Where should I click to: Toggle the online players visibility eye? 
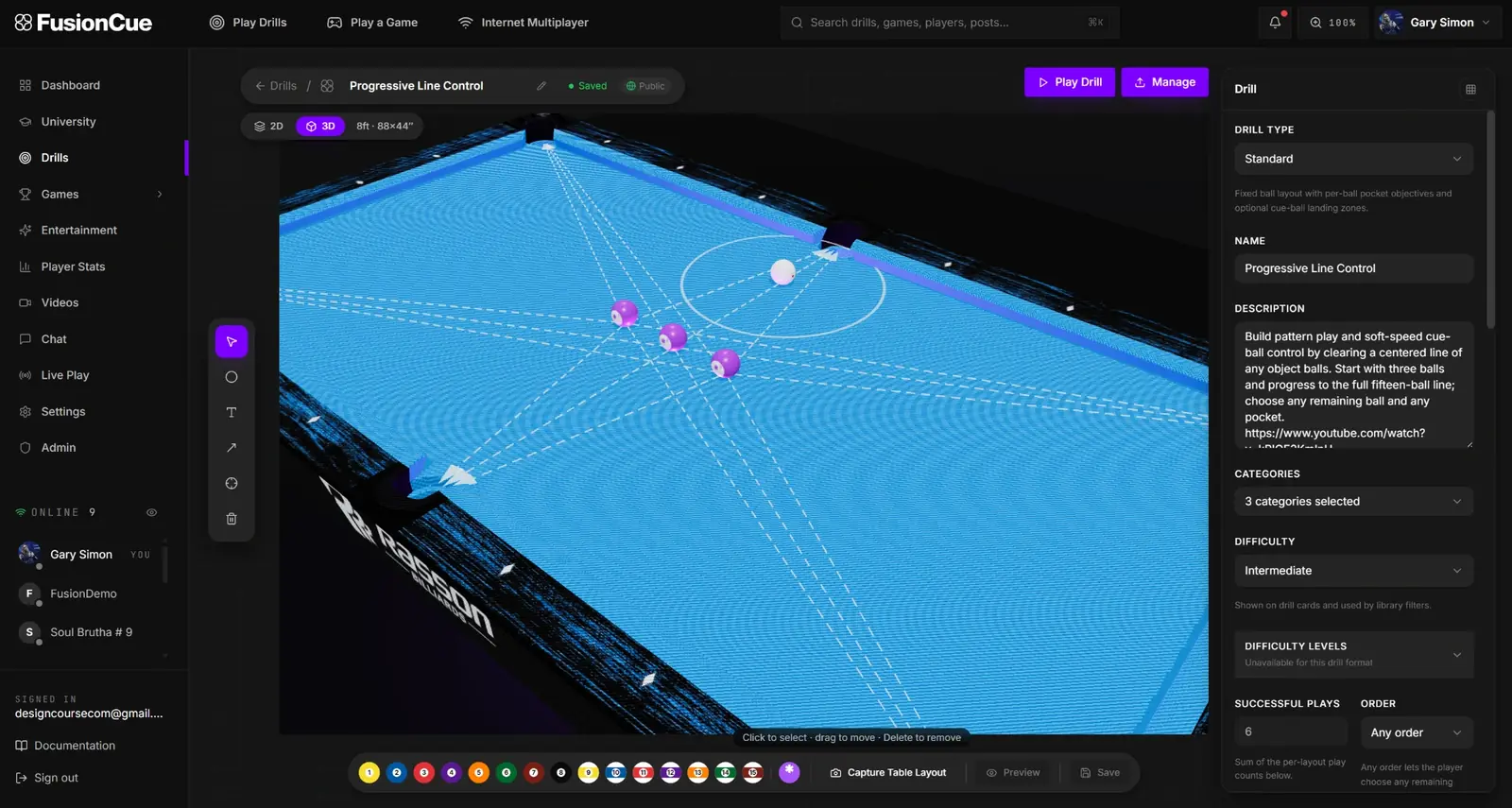(x=151, y=512)
